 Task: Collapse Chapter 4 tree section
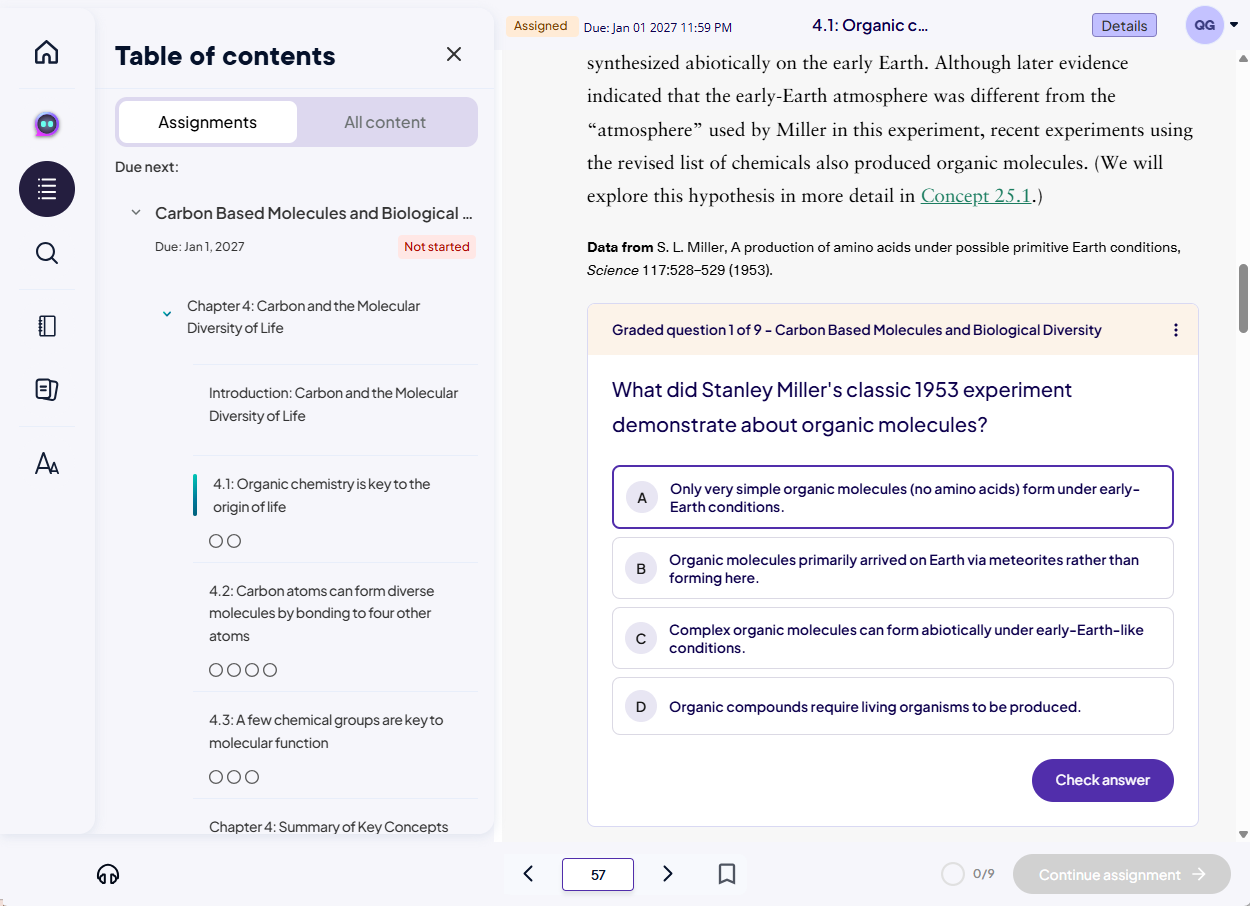tap(167, 314)
